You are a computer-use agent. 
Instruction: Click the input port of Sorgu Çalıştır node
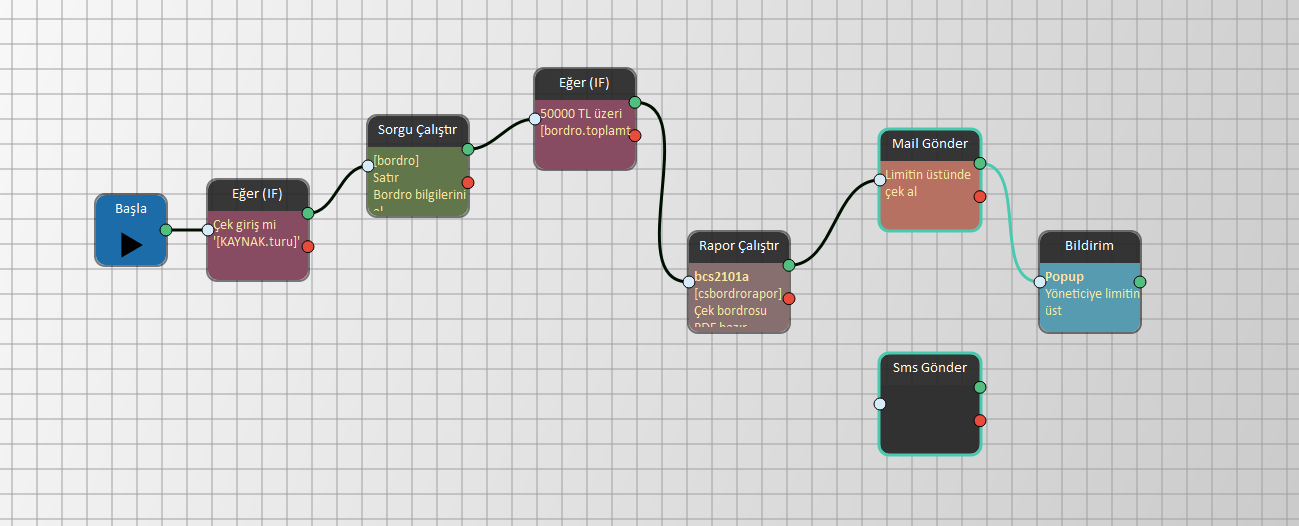(x=368, y=166)
